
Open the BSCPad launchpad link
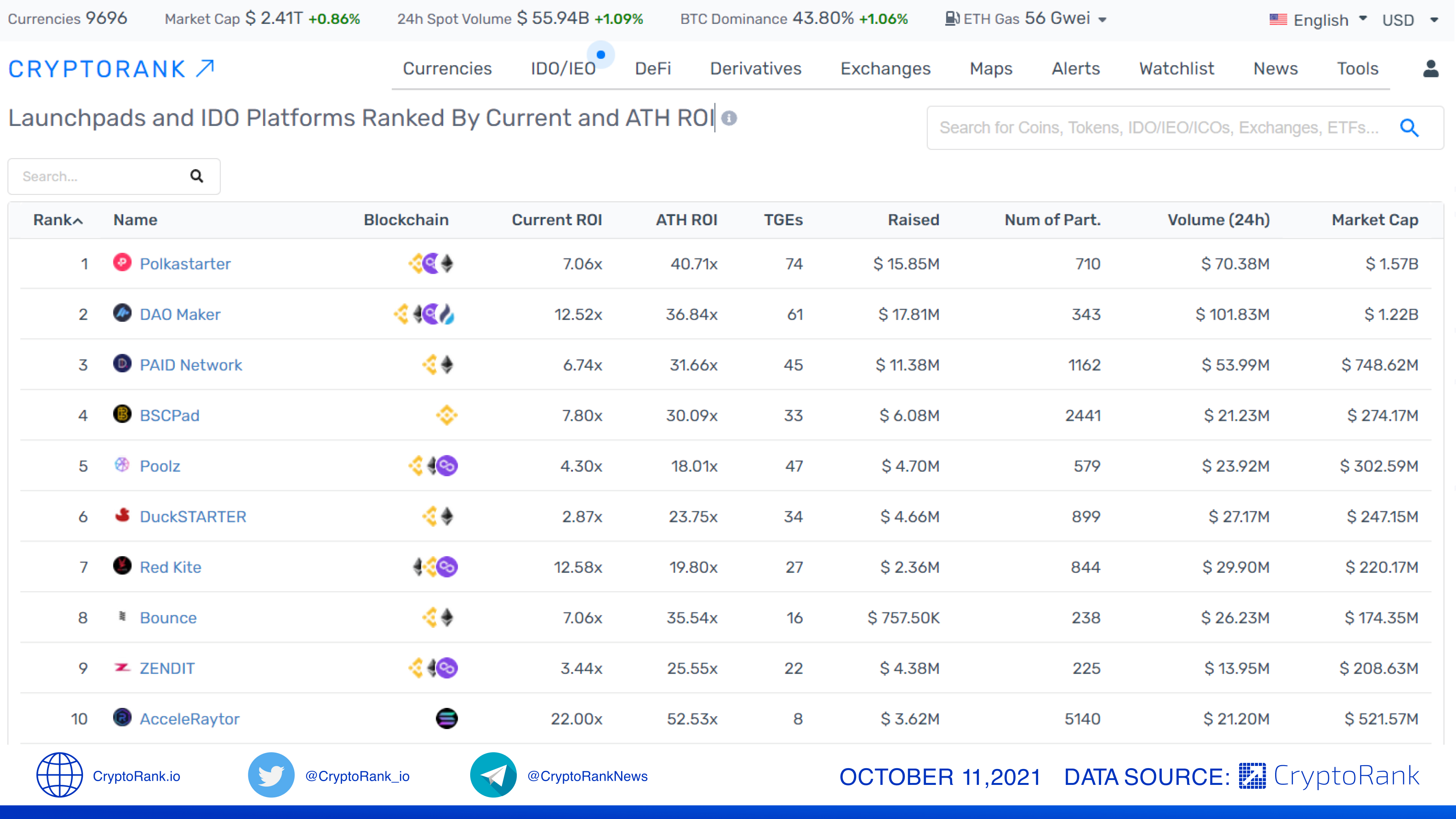click(x=169, y=416)
